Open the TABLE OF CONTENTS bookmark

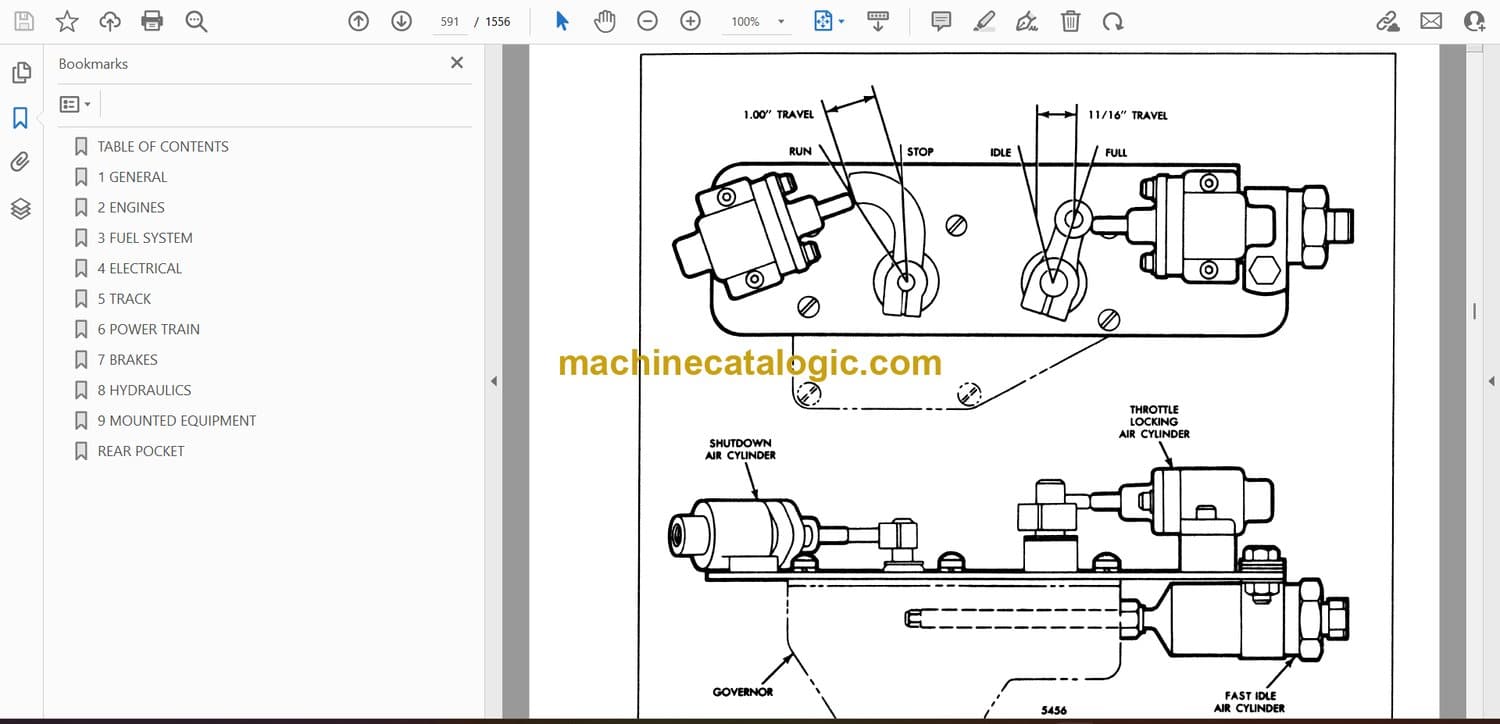pos(163,146)
